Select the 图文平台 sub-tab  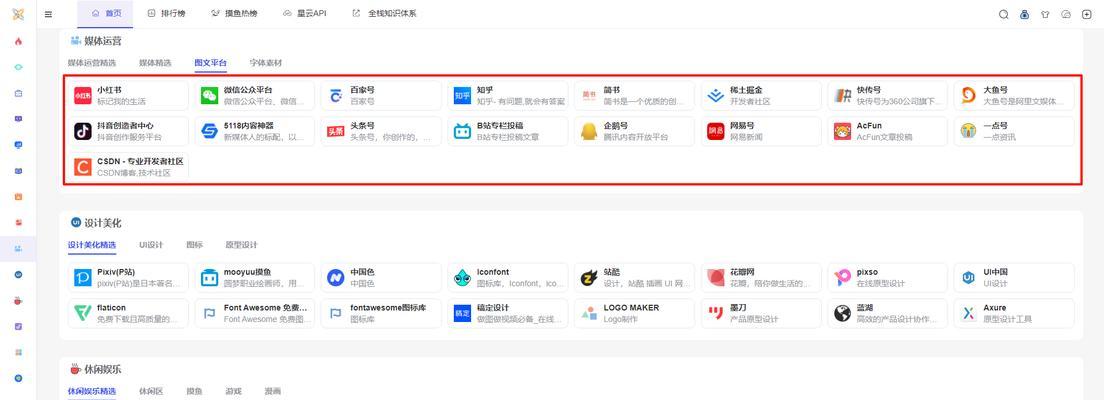coord(211,63)
